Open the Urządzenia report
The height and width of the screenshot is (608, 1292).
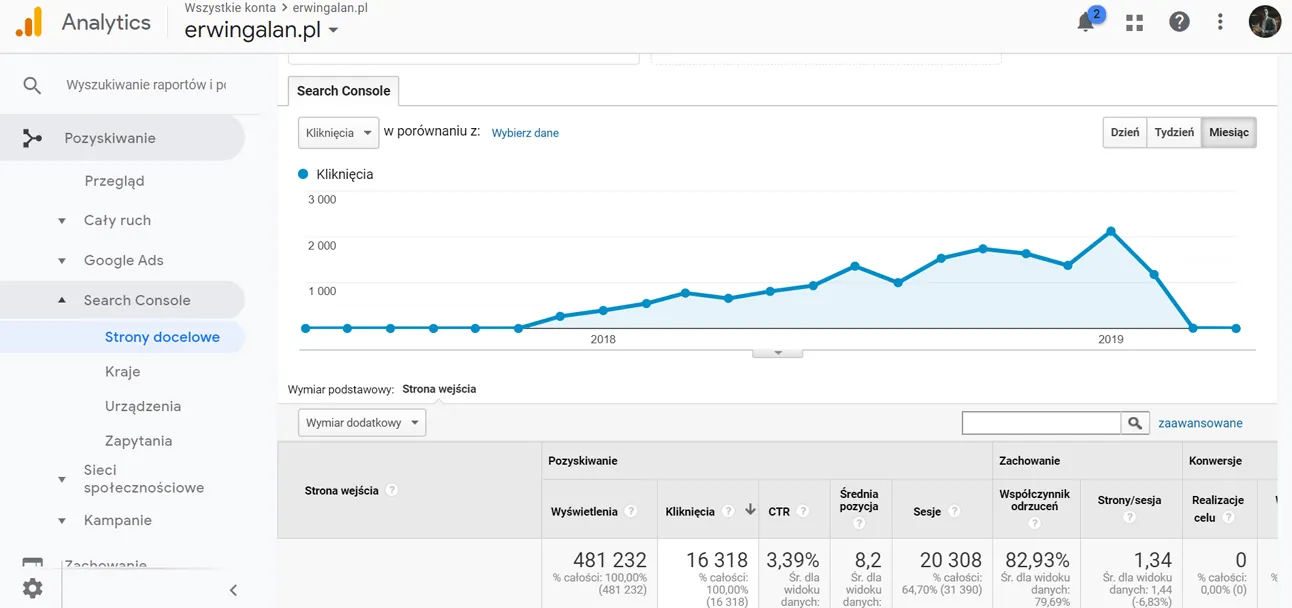(143, 406)
